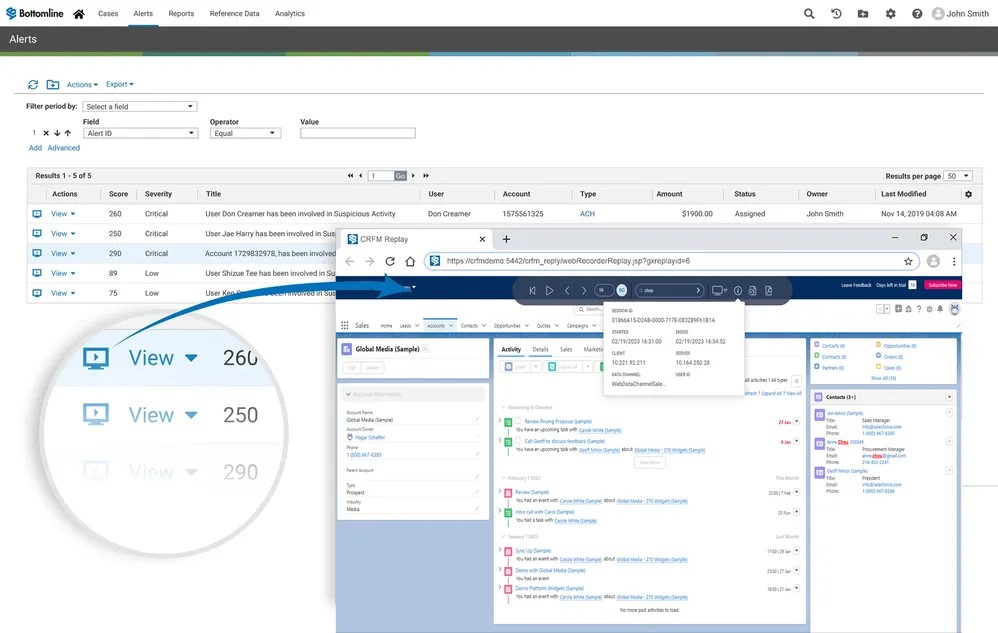998x633 pixels.
Task: Click the Advanced filter link
Action: tap(64, 148)
